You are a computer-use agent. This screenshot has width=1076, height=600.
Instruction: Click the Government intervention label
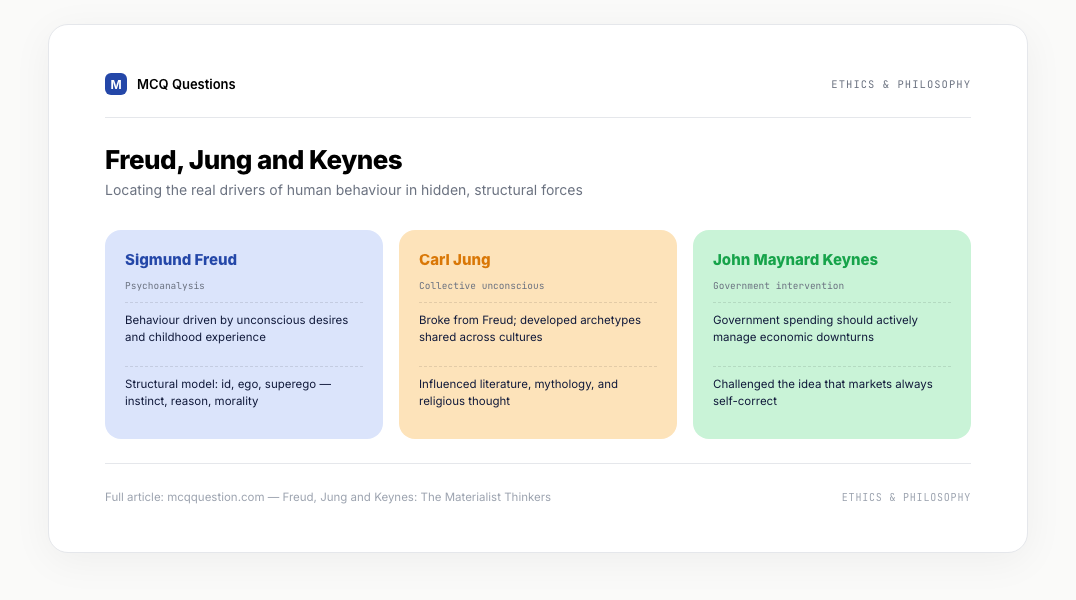[778, 286]
